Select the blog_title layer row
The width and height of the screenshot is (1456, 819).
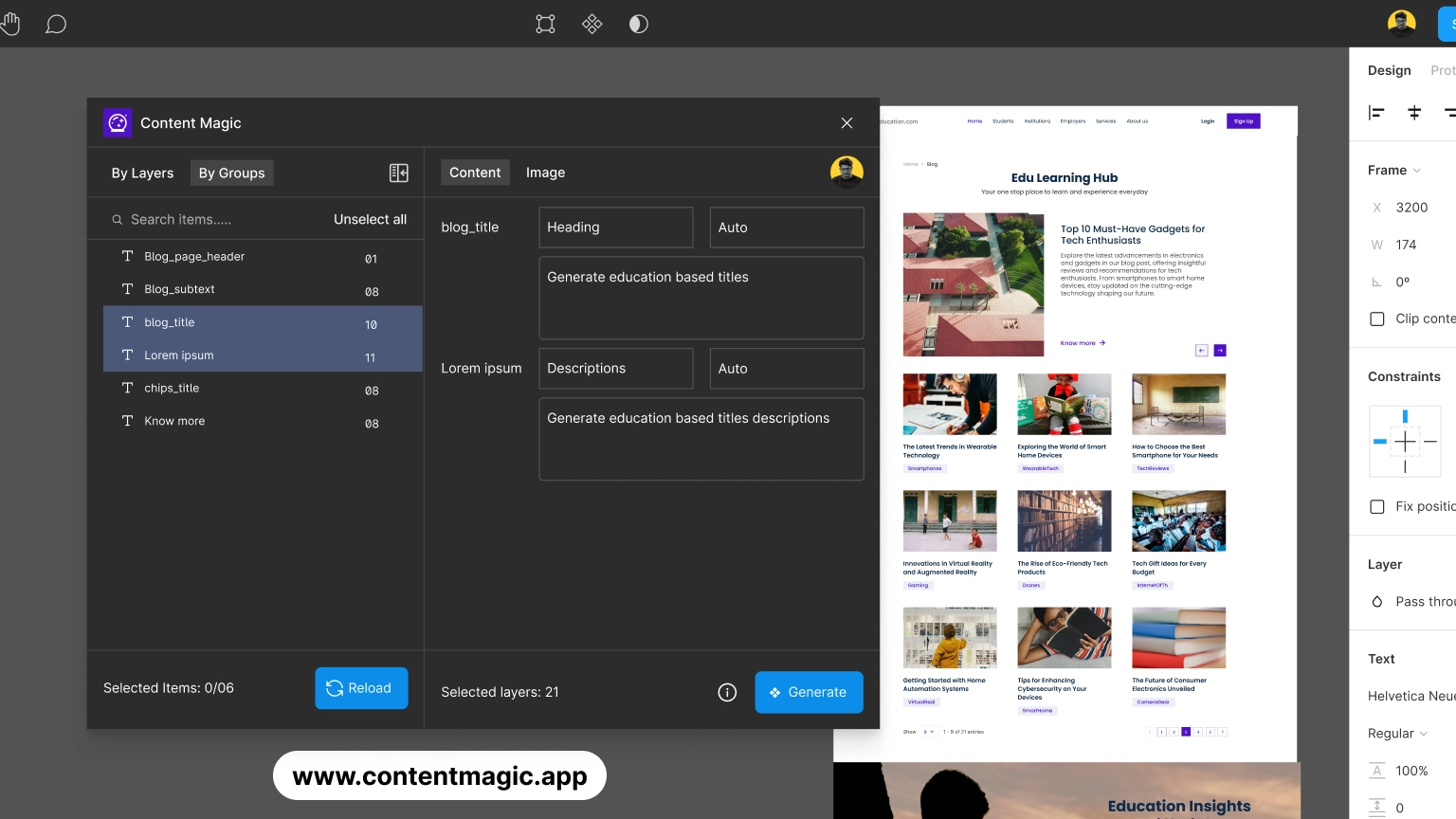263,322
